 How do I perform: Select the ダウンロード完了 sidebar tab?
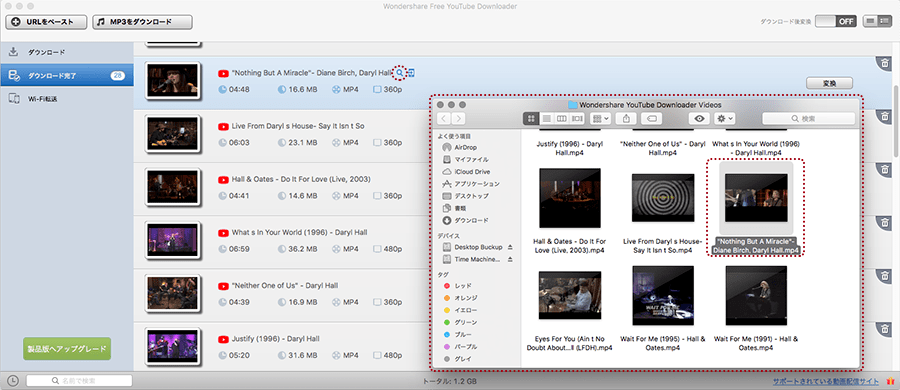click(x=67, y=75)
